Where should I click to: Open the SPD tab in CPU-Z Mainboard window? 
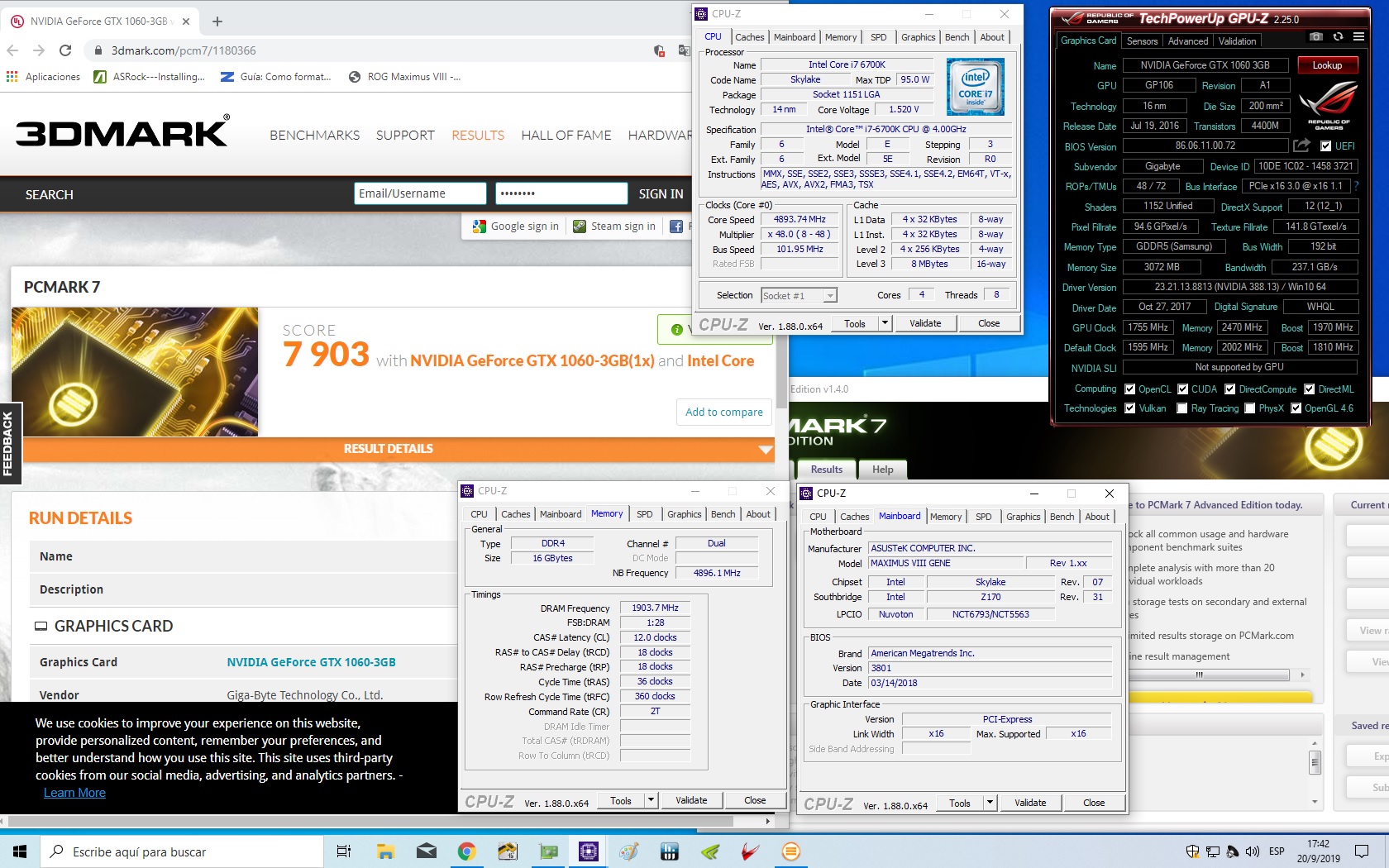click(x=983, y=517)
